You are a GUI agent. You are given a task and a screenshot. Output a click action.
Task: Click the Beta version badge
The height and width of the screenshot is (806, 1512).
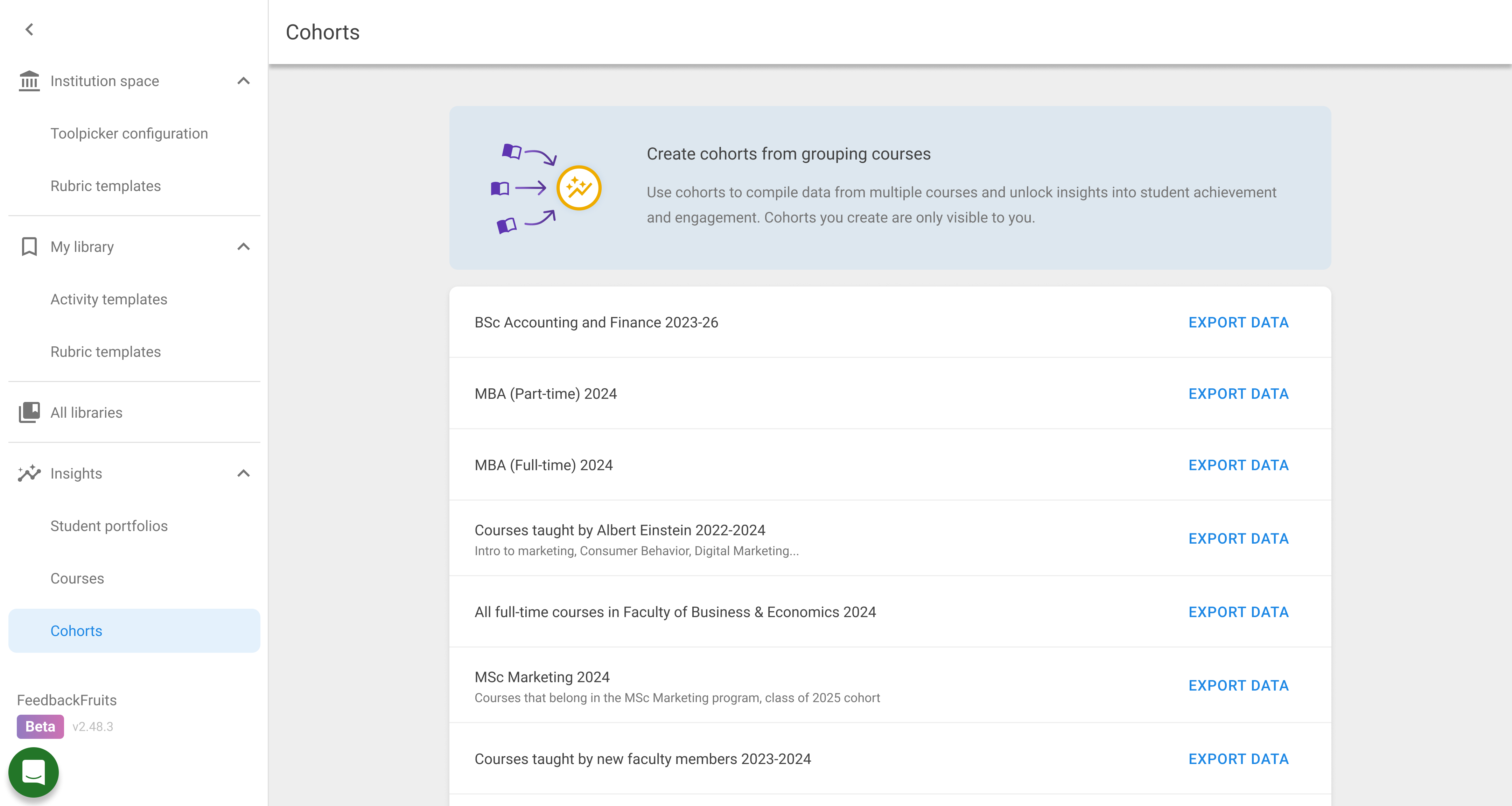[x=40, y=726]
